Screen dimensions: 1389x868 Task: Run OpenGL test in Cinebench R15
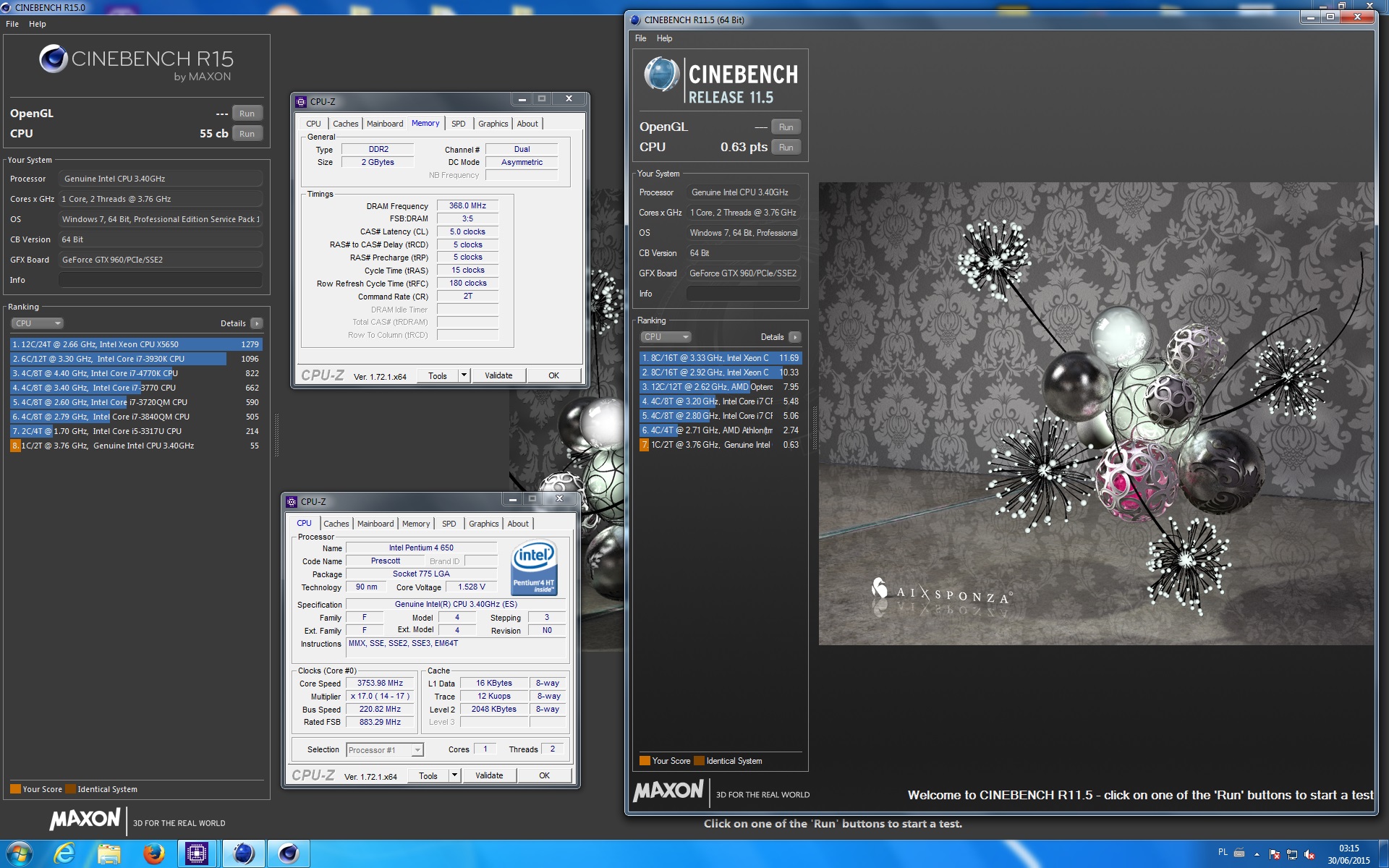[x=247, y=114]
